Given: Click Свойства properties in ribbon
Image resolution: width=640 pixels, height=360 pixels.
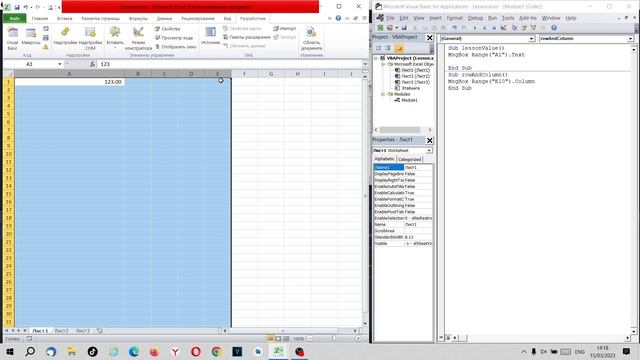Looking at the screenshot, I should coord(167,29).
